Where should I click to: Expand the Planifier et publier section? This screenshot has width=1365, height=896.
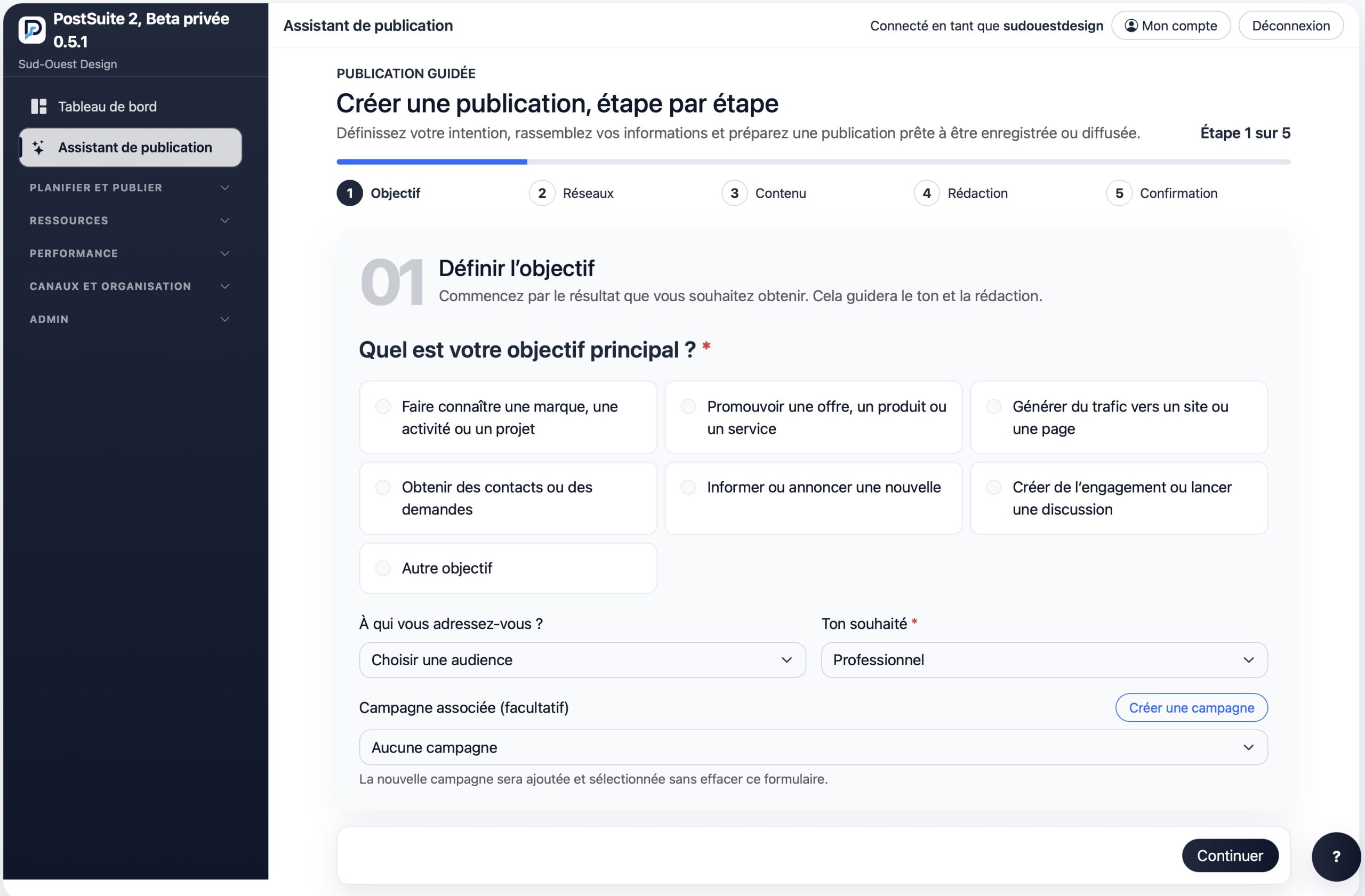tap(130, 188)
